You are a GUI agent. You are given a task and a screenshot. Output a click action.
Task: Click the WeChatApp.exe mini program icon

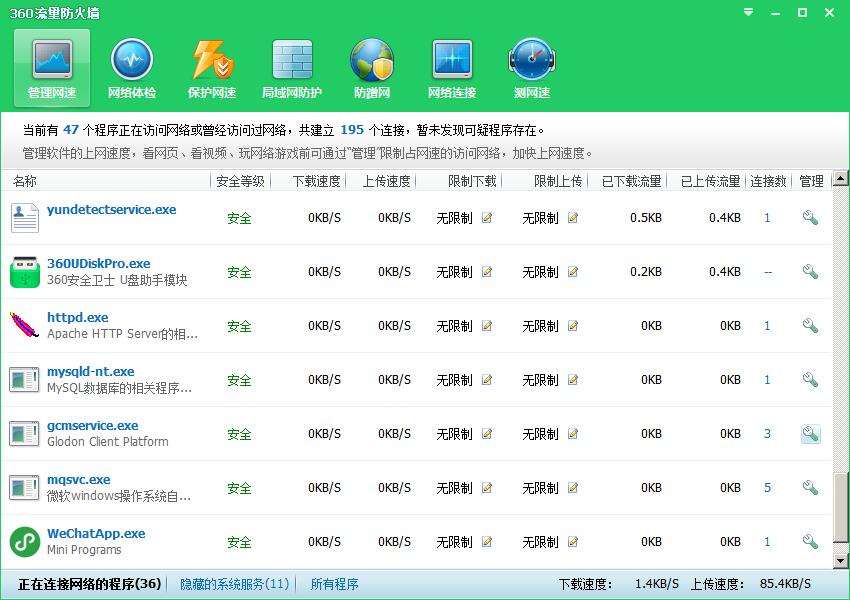(x=24, y=541)
